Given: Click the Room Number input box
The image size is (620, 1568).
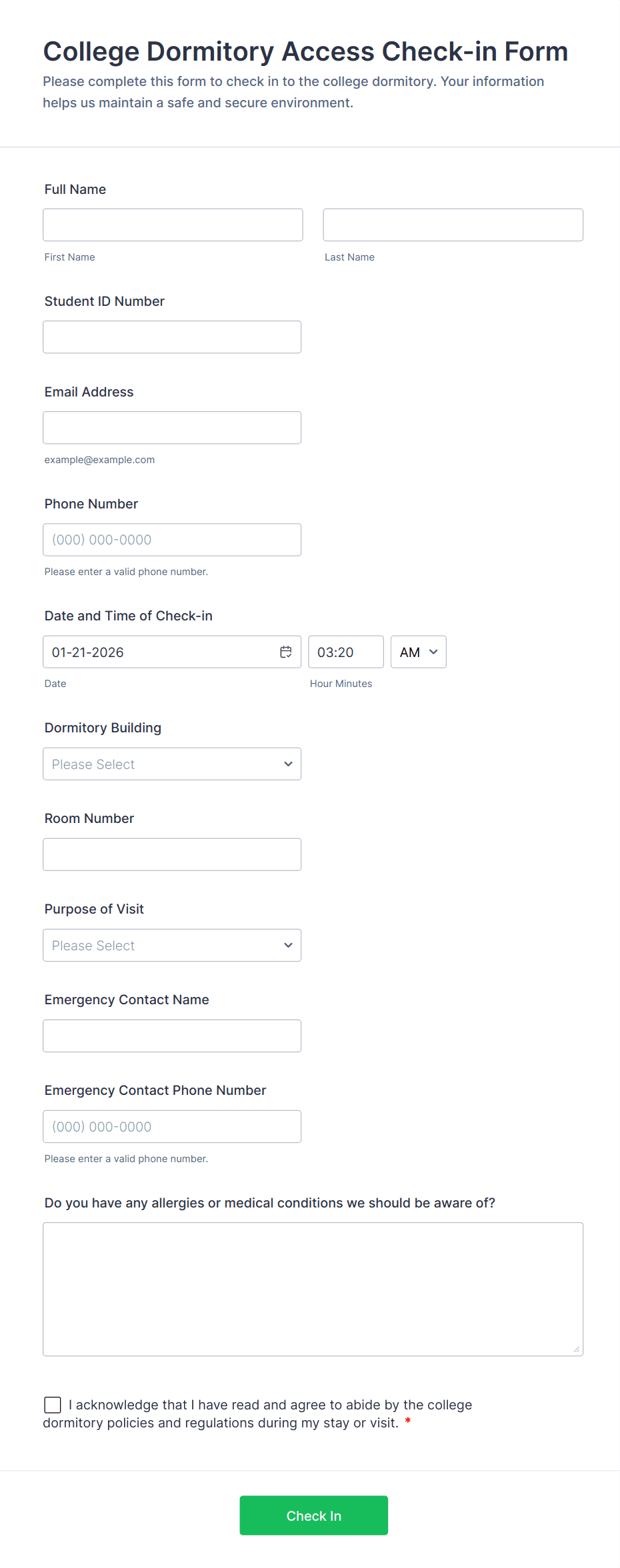Looking at the screenshot, I should click(171, 854).
